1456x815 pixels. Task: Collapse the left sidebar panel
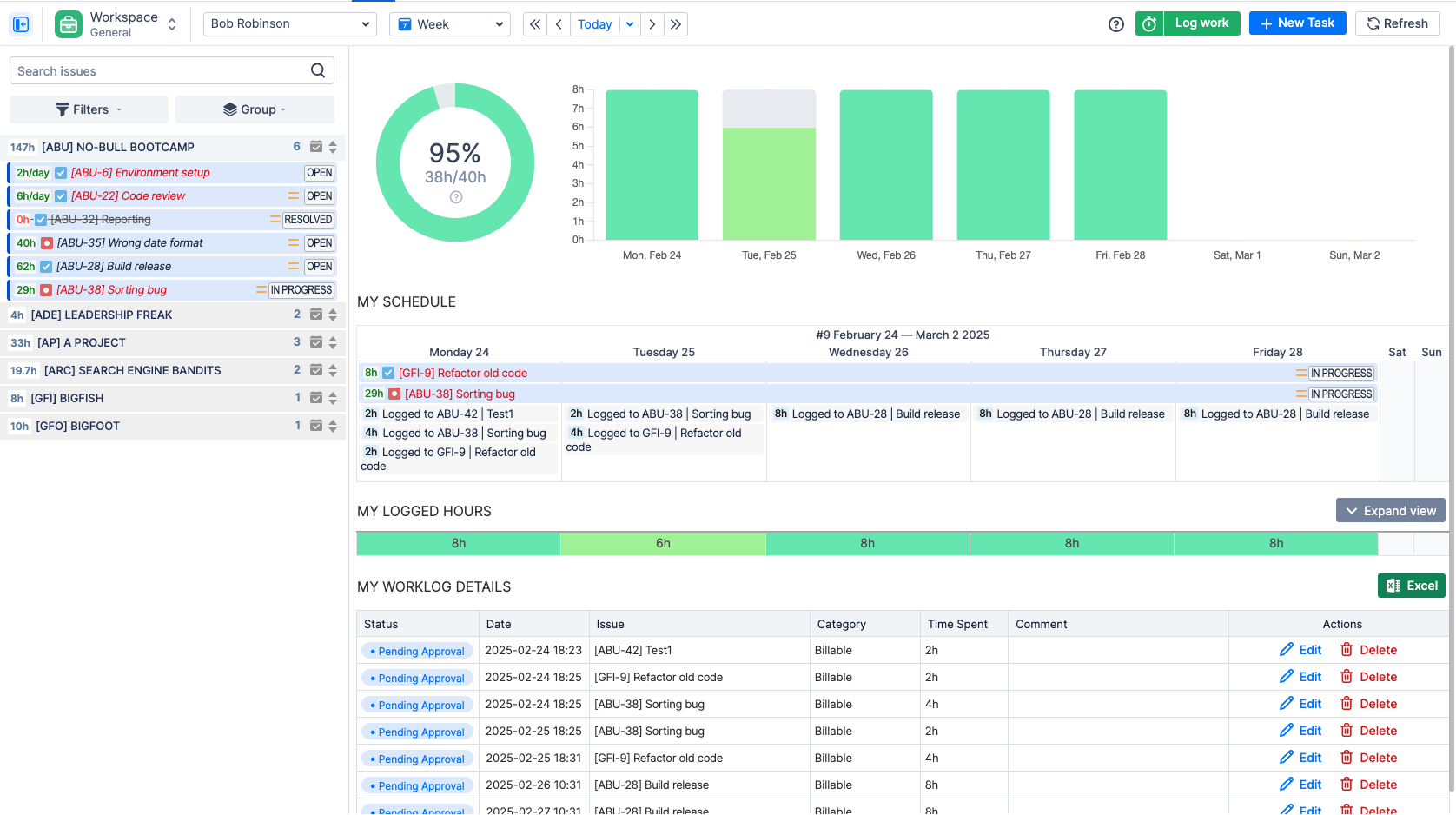[x=21, y=23]
